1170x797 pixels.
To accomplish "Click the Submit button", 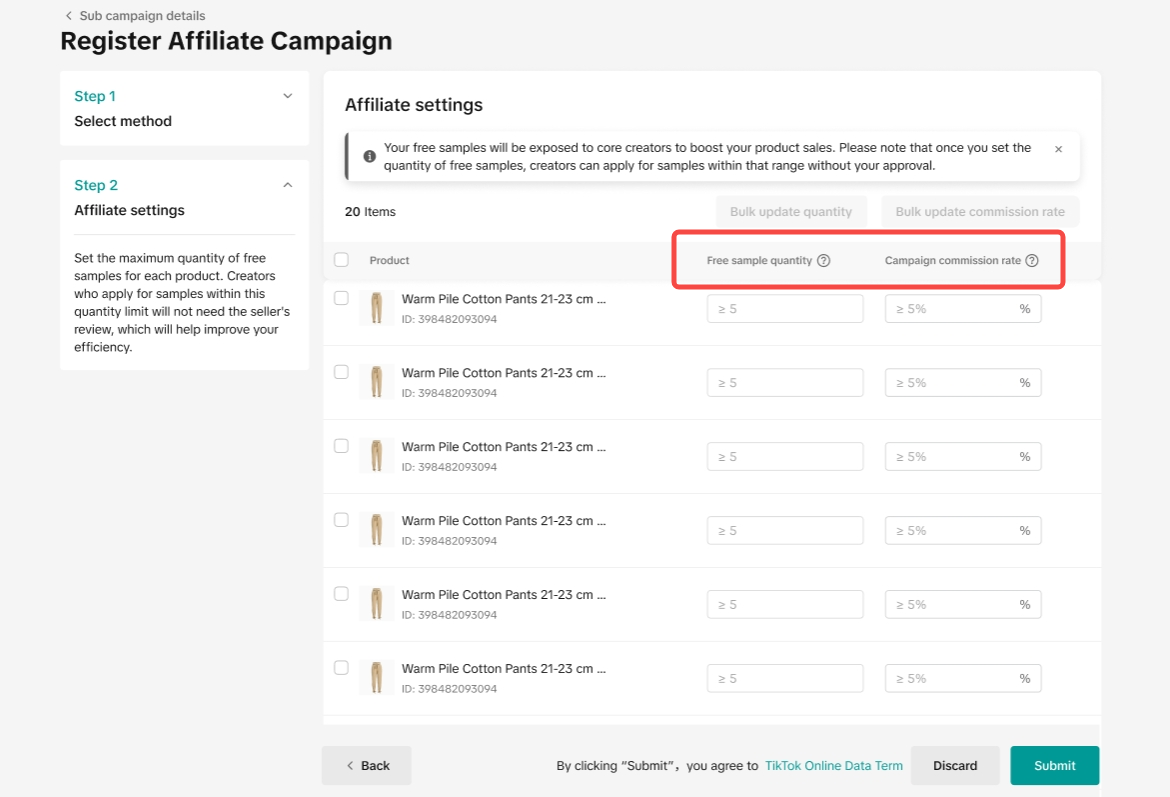I will [x=1054, y=766].
